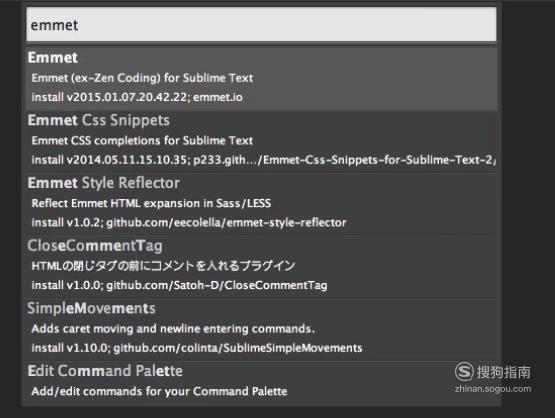Select the Emmet Css Snippets package

coord(261,141)
